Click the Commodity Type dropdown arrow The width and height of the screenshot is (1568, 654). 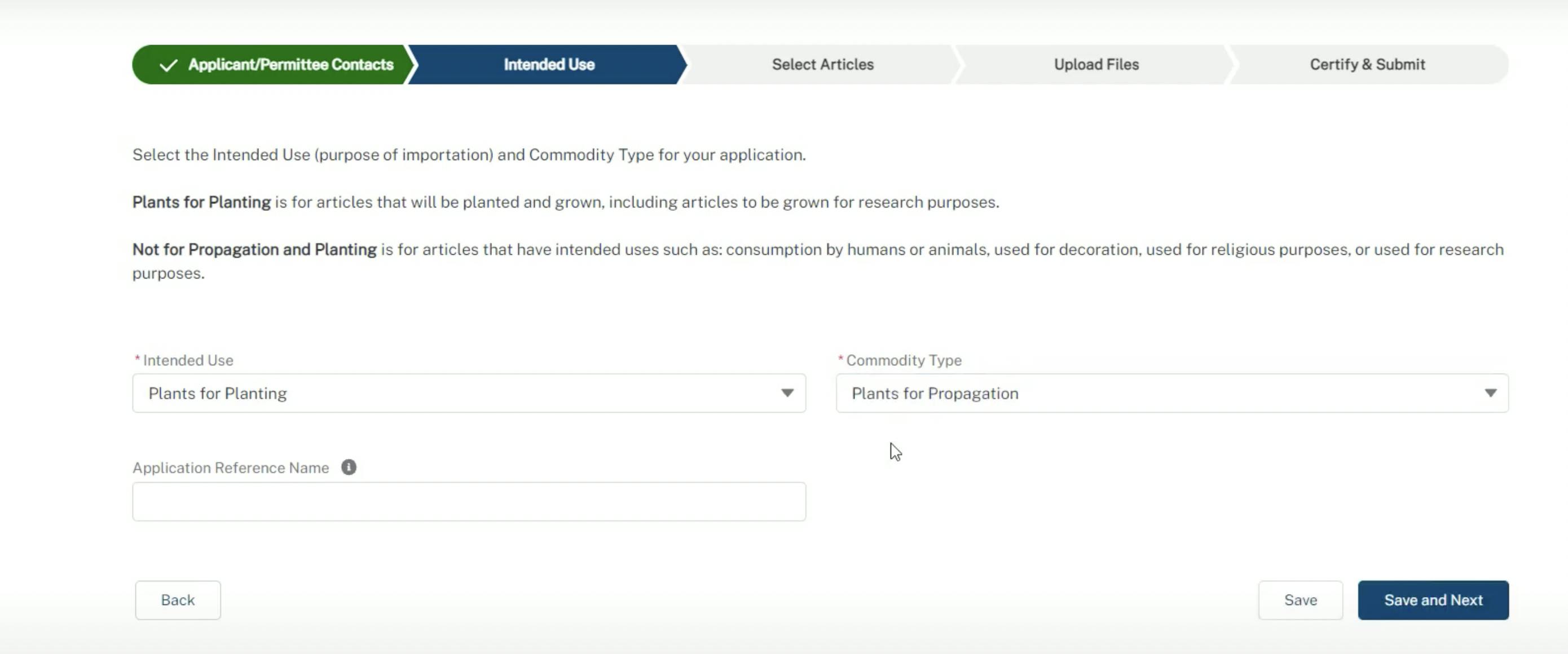[x=1491, y=393]
